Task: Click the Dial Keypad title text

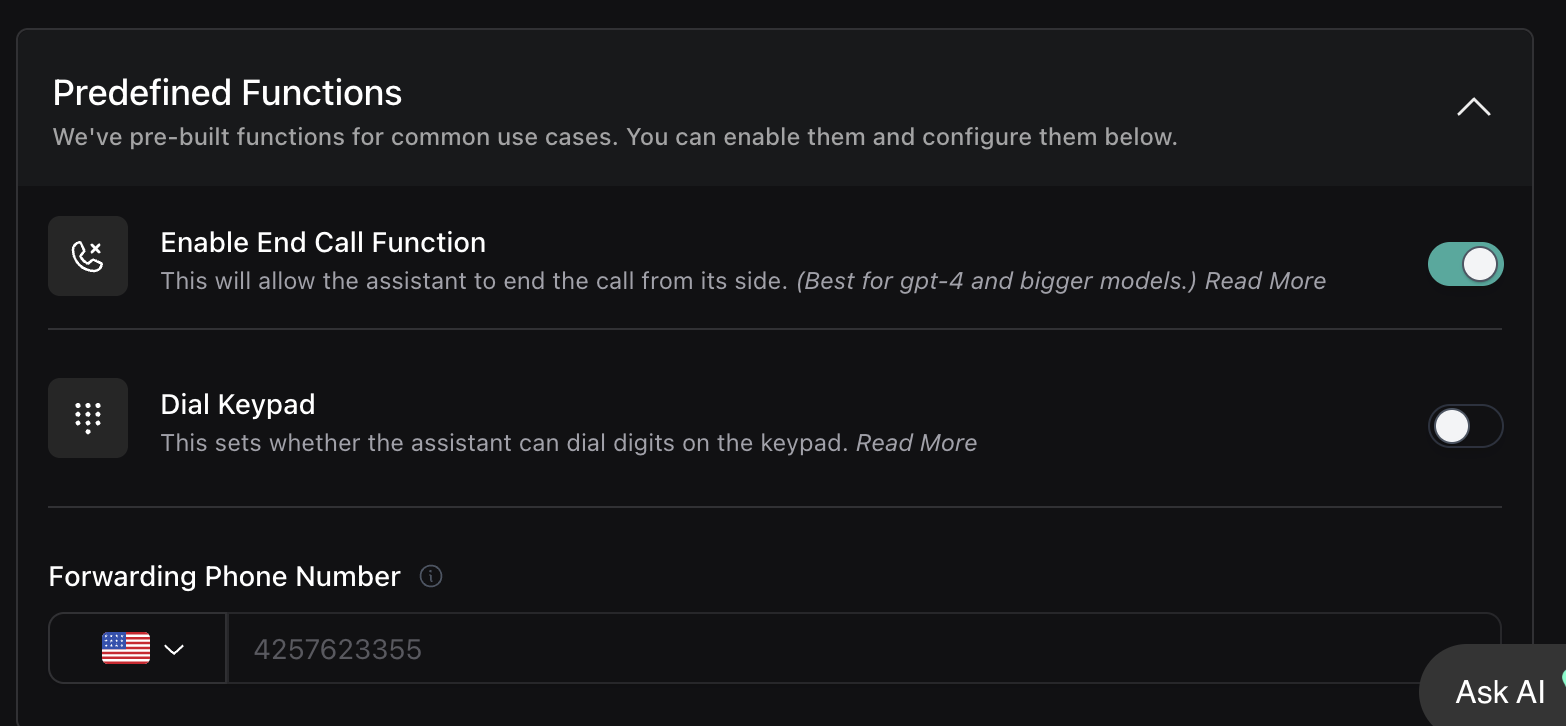Action: point(238,405)
